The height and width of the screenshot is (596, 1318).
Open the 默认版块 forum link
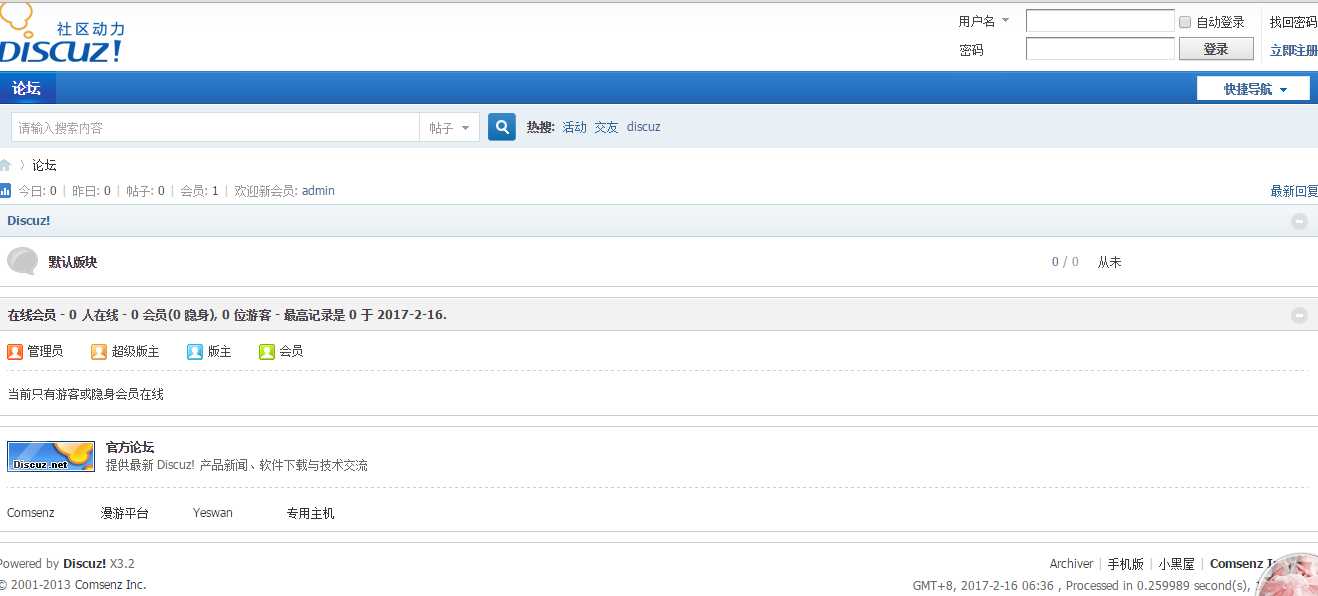click(x=73, y=262)
